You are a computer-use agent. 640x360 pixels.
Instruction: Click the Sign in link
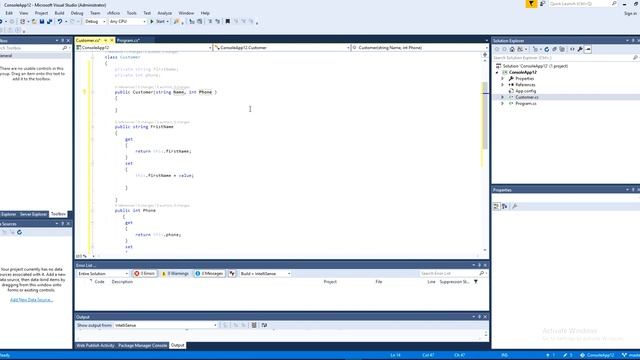pyautogui.click(x=630, y=13)
